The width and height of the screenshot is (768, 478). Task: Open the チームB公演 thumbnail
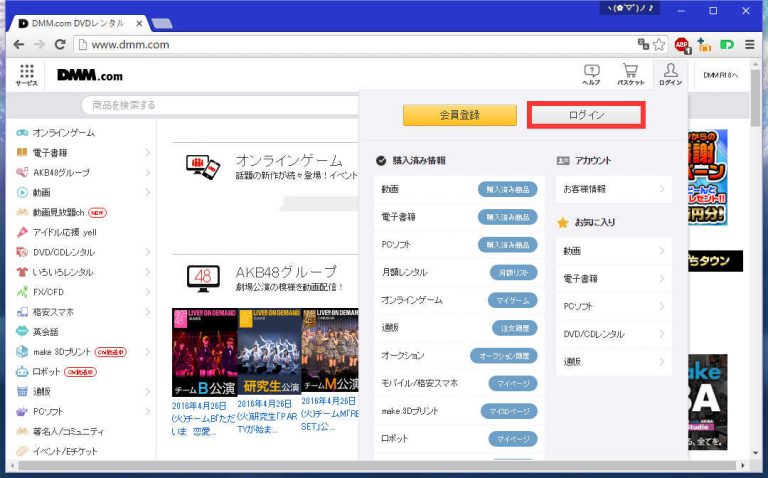coord(204,352)
